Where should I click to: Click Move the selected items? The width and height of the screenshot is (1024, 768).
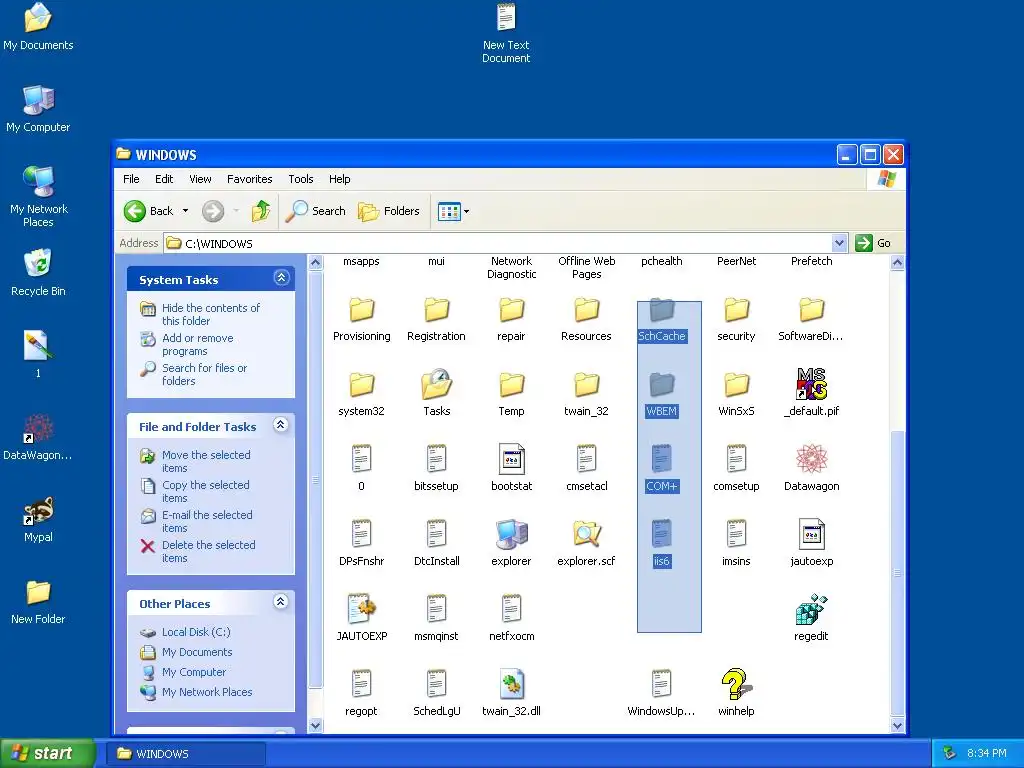(x=206, y=461)
